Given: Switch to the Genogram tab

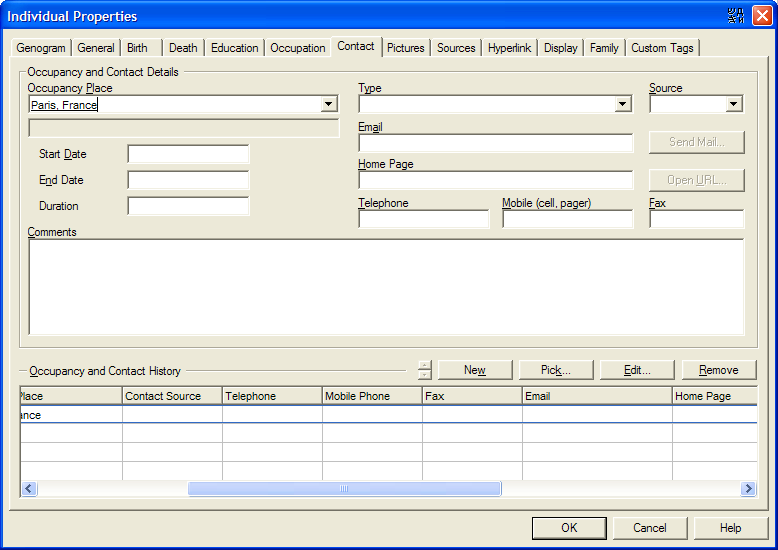Looking at the screenshot, I should [x=41, y=48].
